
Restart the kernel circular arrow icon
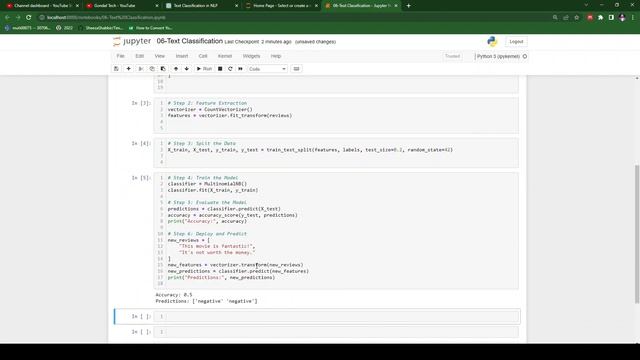click(230, 69)
